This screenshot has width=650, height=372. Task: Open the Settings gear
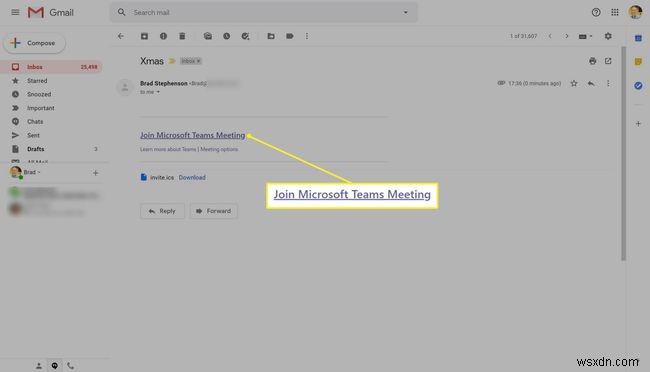[x=608, y=36]
